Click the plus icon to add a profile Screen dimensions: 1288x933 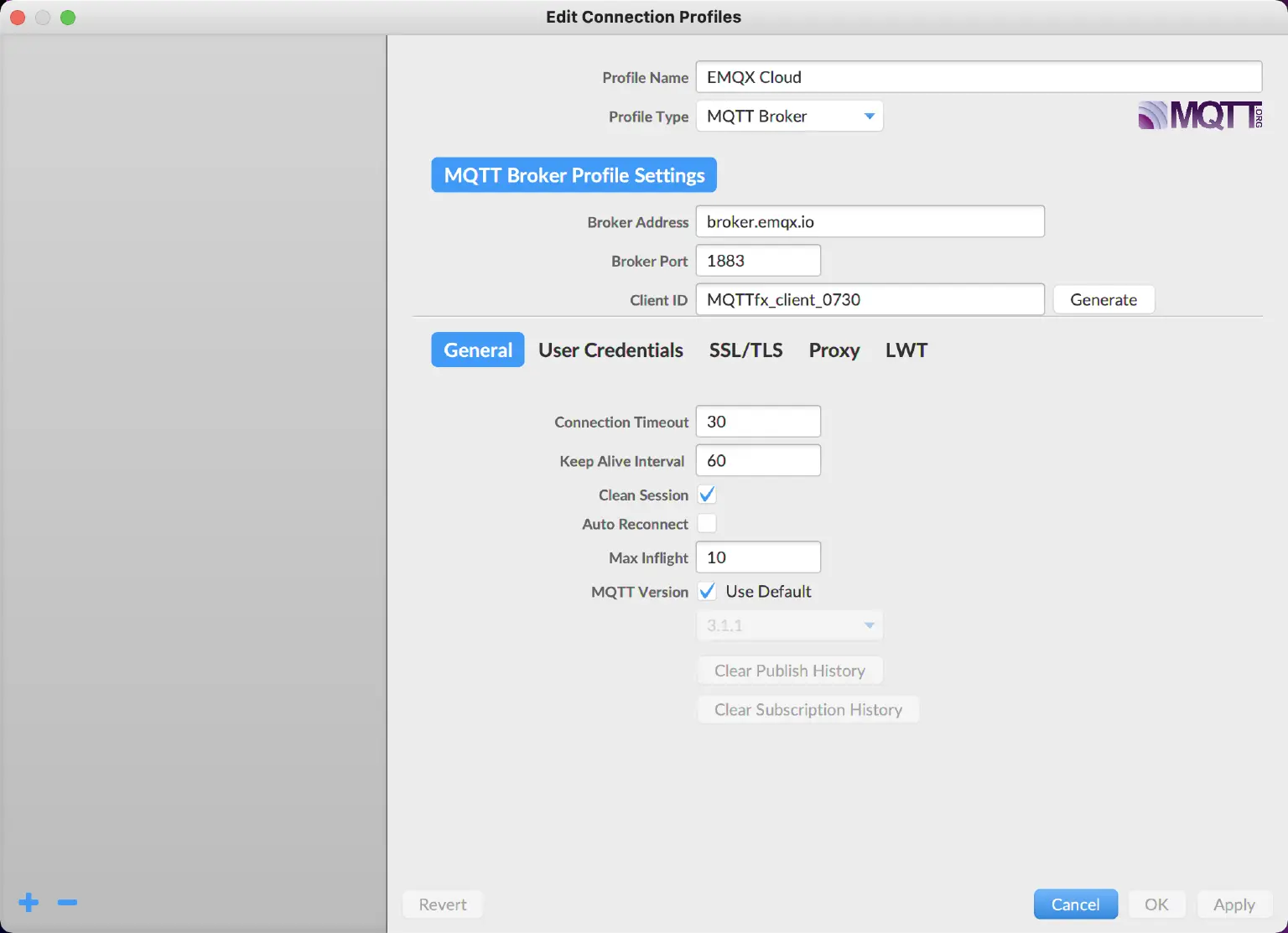click(x=29, y=903)
